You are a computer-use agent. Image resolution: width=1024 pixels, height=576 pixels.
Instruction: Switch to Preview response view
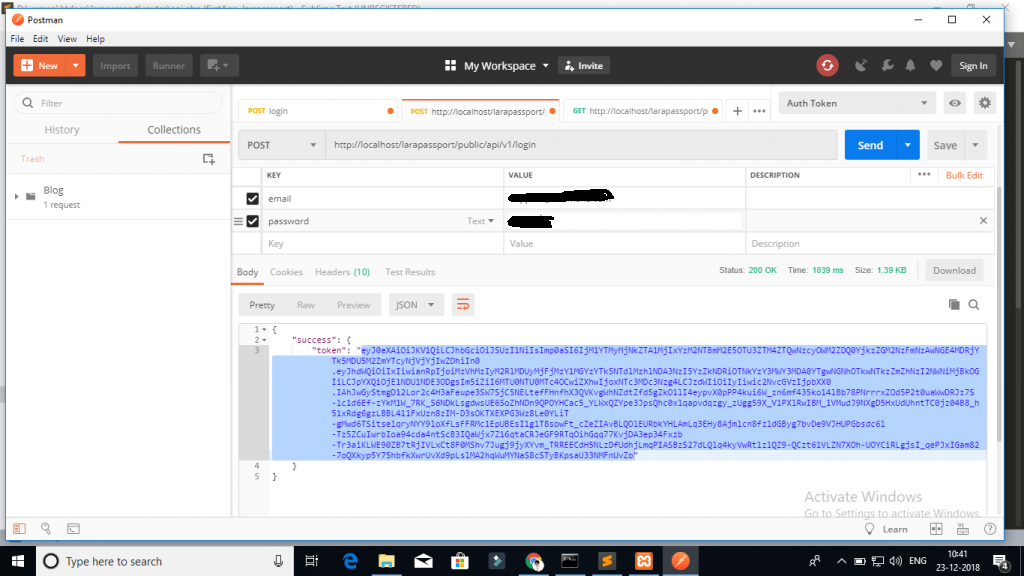[353, 305]
